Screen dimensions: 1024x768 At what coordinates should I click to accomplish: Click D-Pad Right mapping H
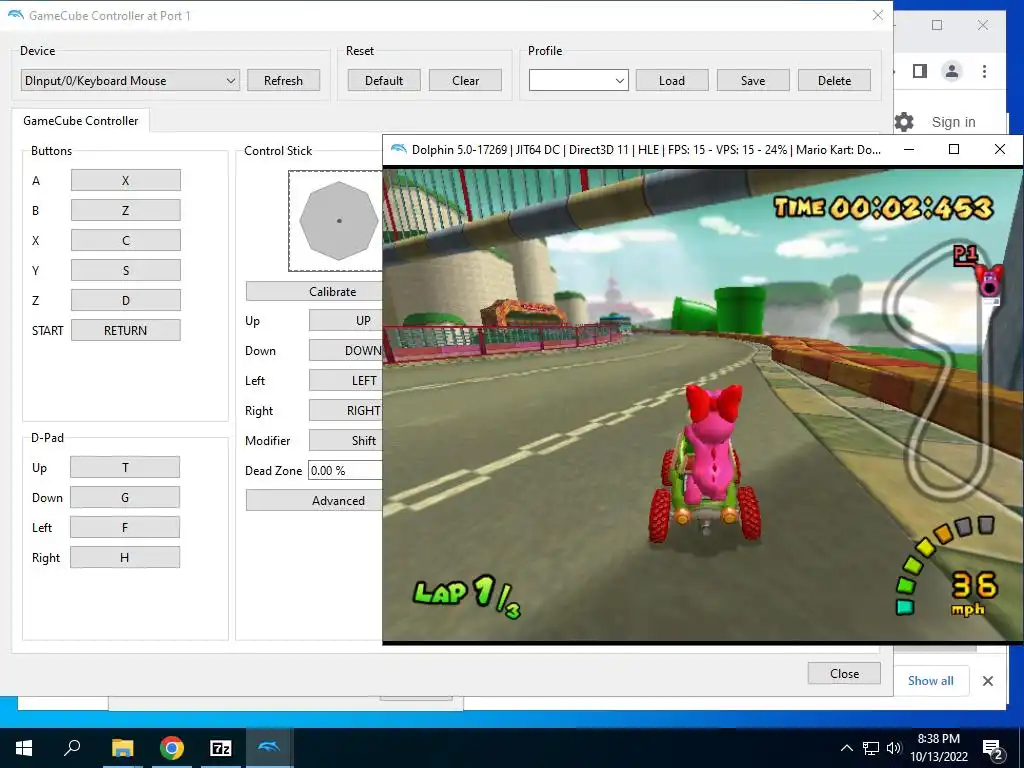coord(125,558)
